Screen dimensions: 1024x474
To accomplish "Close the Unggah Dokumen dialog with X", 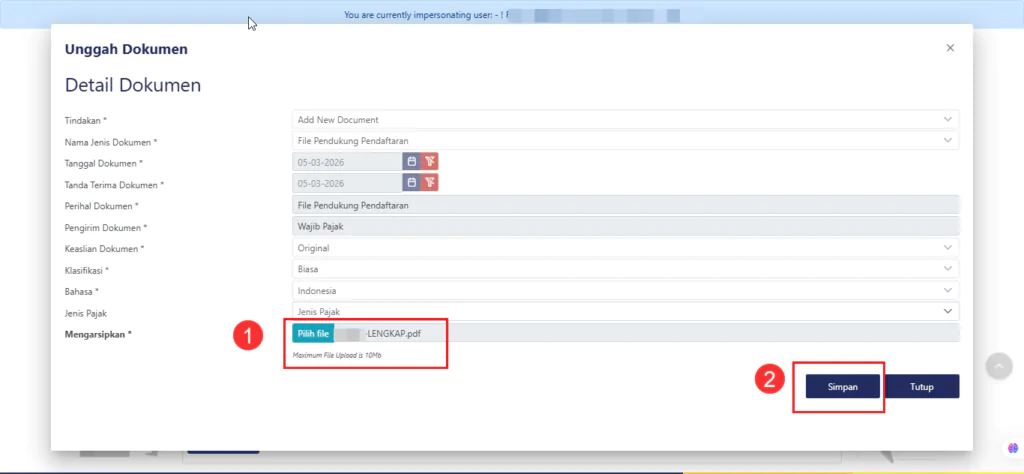I will click(950, 48).
